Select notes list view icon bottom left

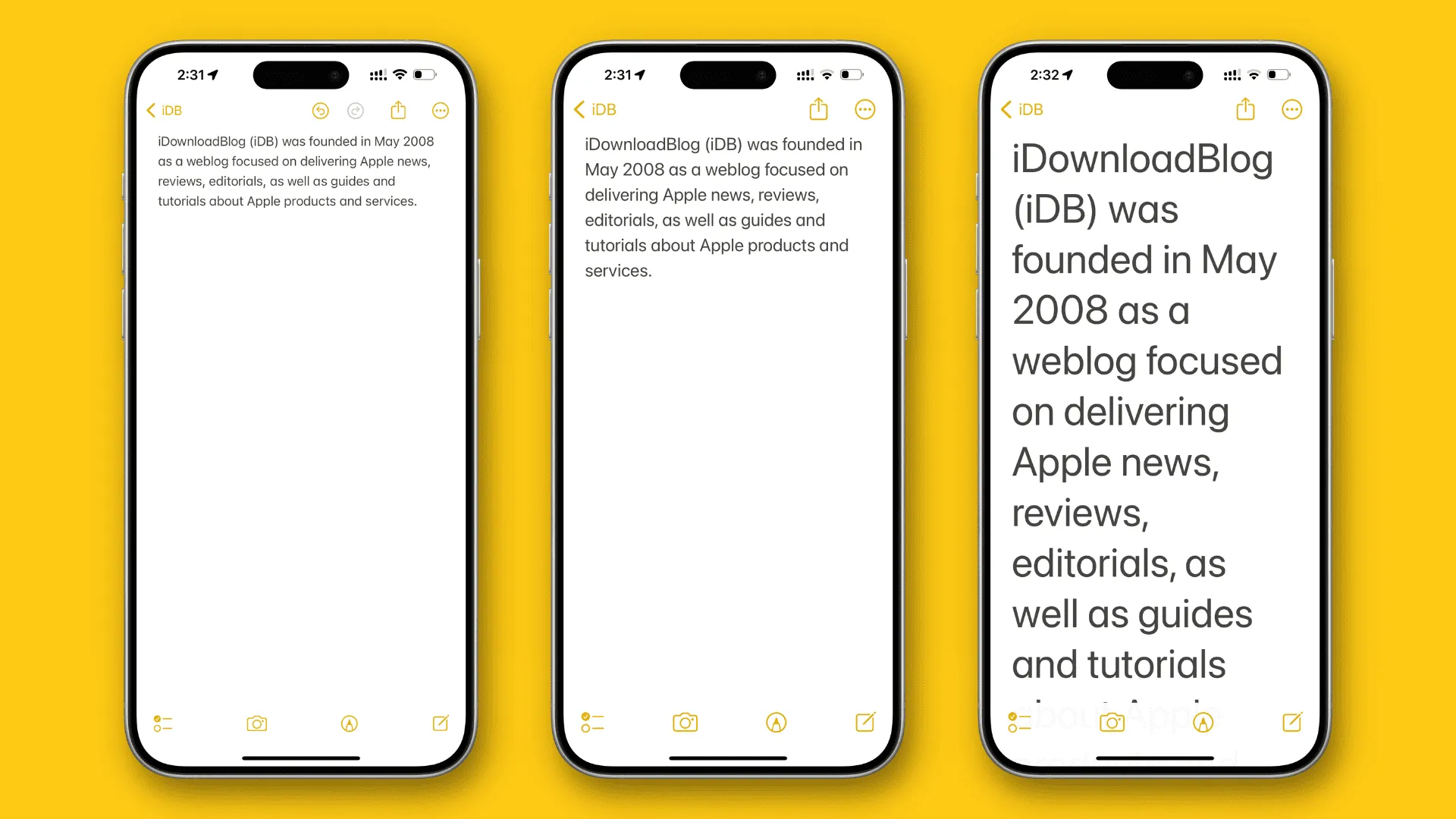163,722
